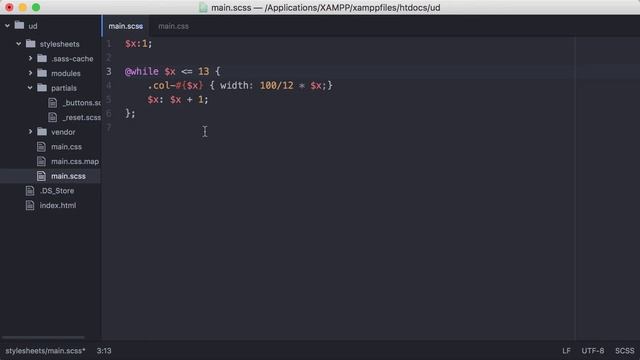The height and width of the screenshot is (360, 640).
Task: Select the vendor folder label
Action: 63,132
